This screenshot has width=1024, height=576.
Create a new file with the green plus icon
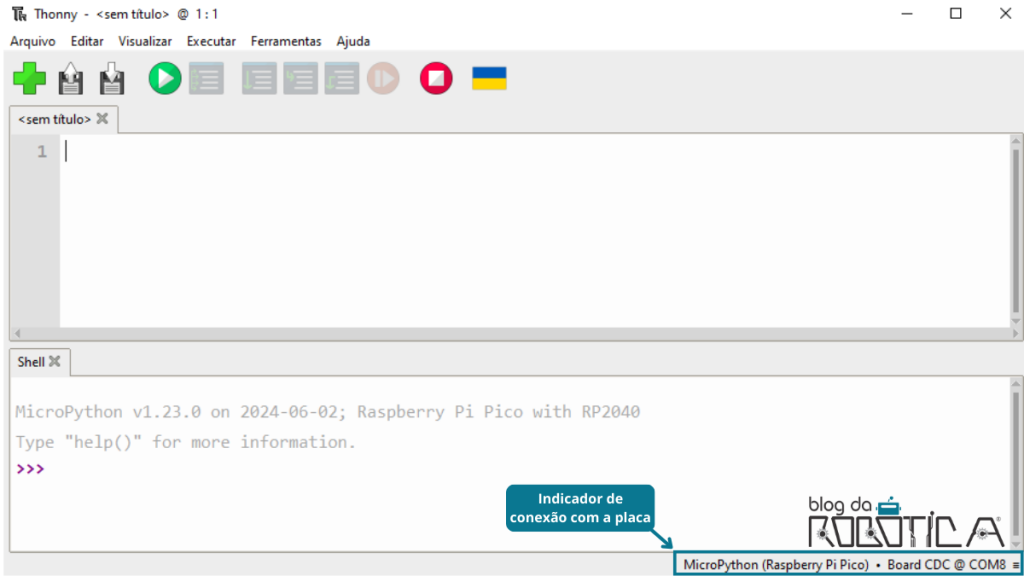30,78
